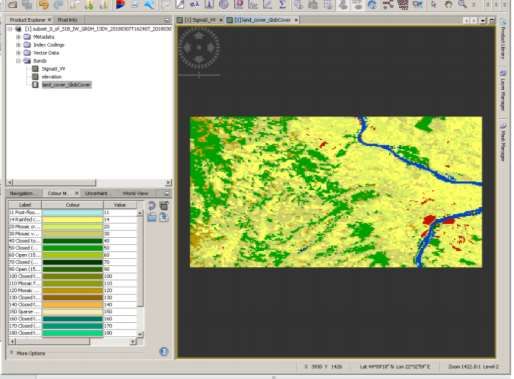
Task: Click the value cell showing 120
Action: (x=120, y=290)
